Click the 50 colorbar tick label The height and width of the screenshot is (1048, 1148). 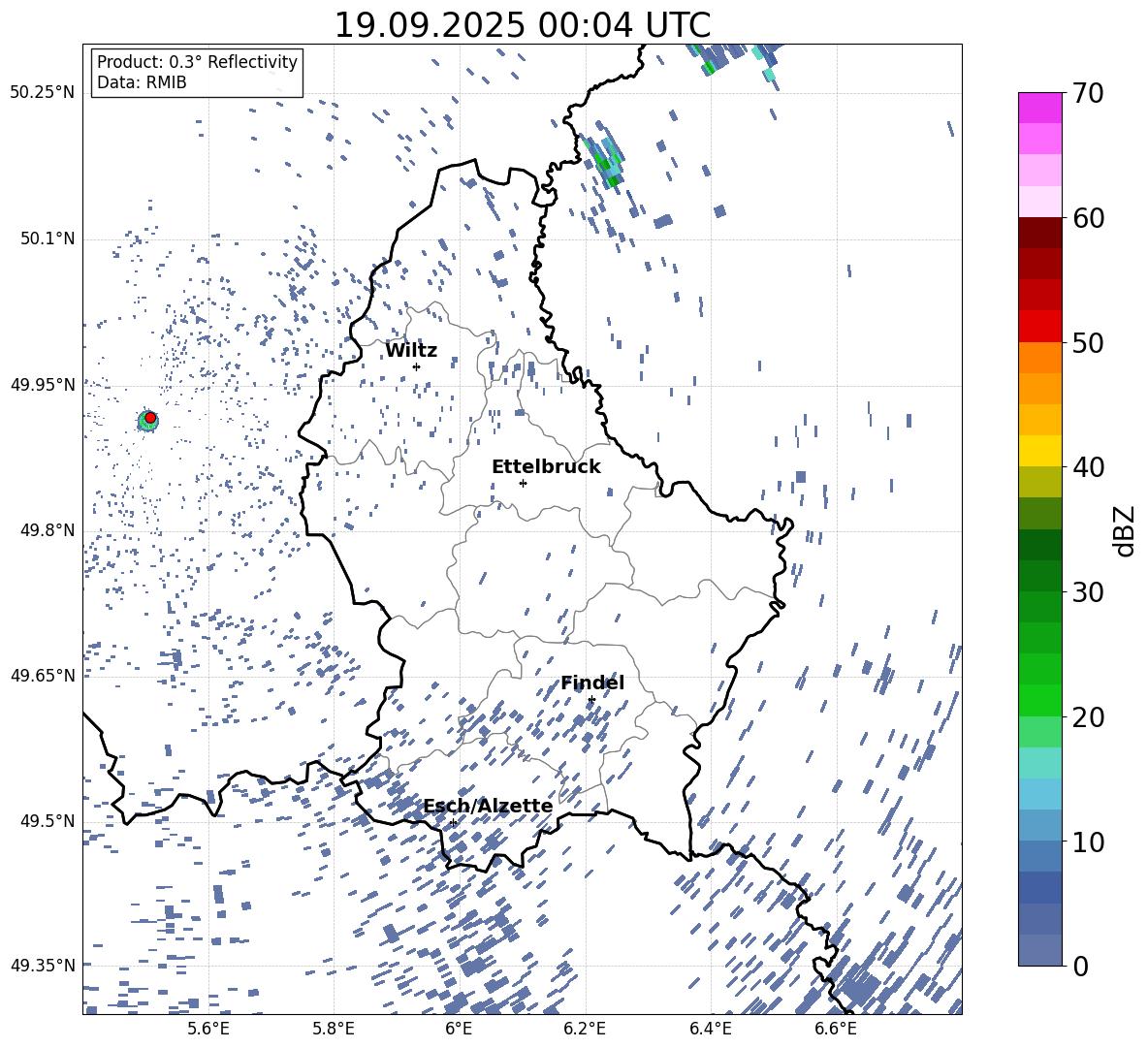click(1088, 343)
